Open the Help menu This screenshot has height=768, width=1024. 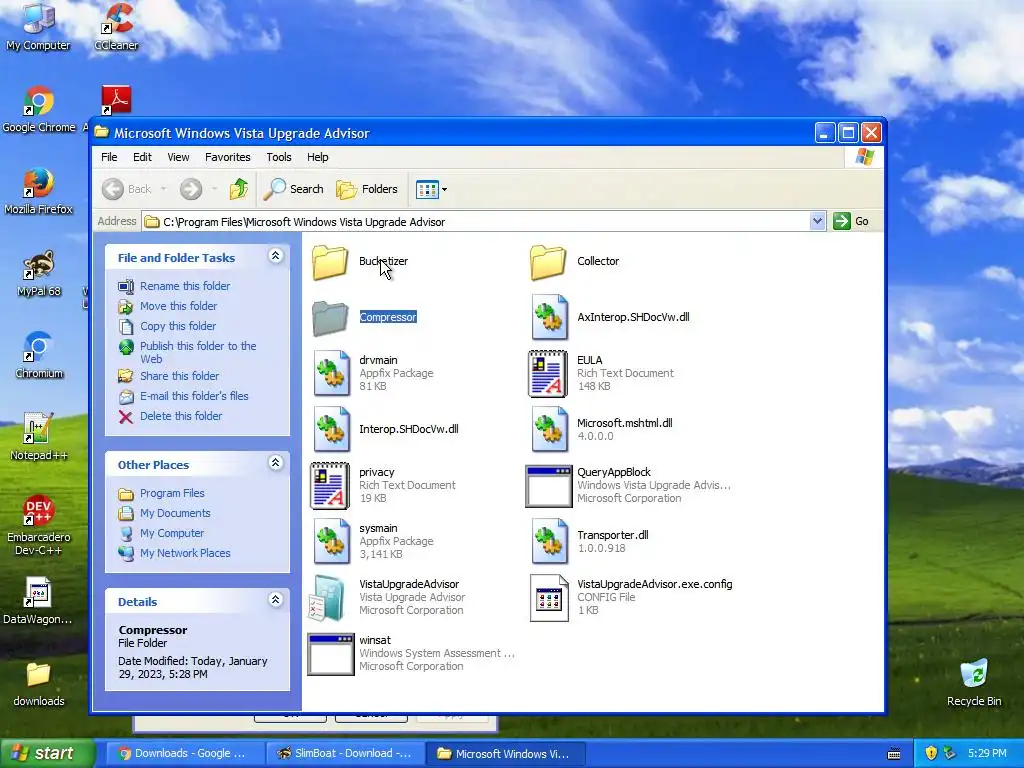coord(317,157)
